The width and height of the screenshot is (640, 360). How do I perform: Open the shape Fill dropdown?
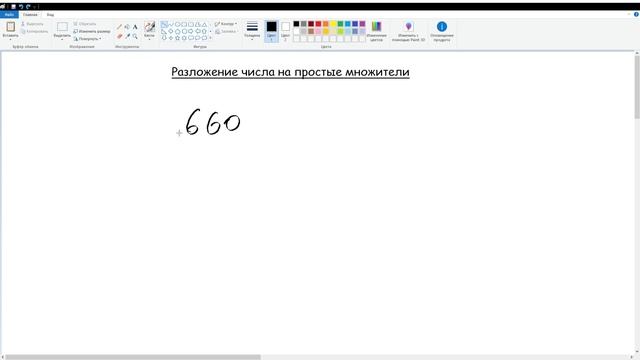226,31
